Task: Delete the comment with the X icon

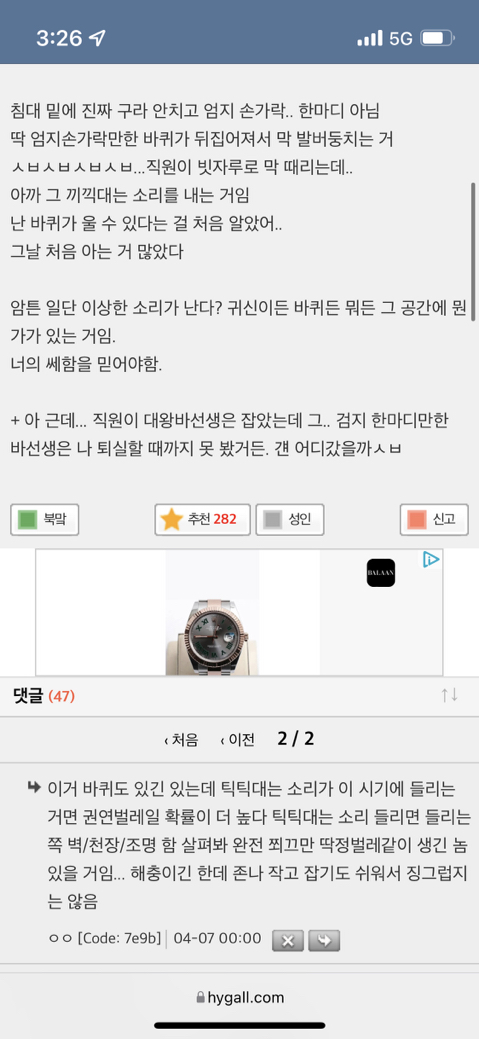Action: [288, 940]
